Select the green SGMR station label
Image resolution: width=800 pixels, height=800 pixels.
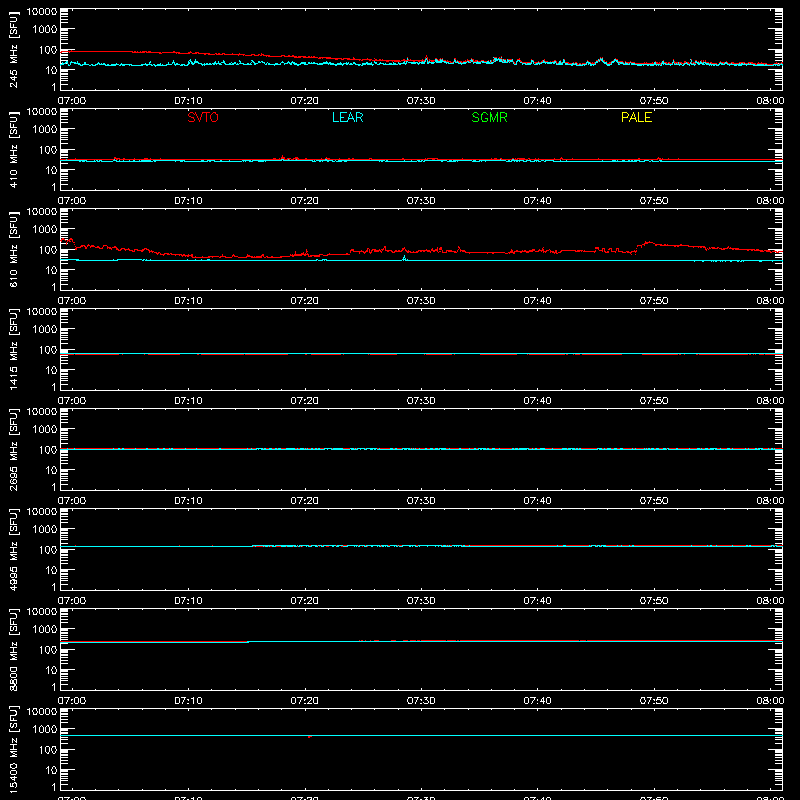pos(489,117)
